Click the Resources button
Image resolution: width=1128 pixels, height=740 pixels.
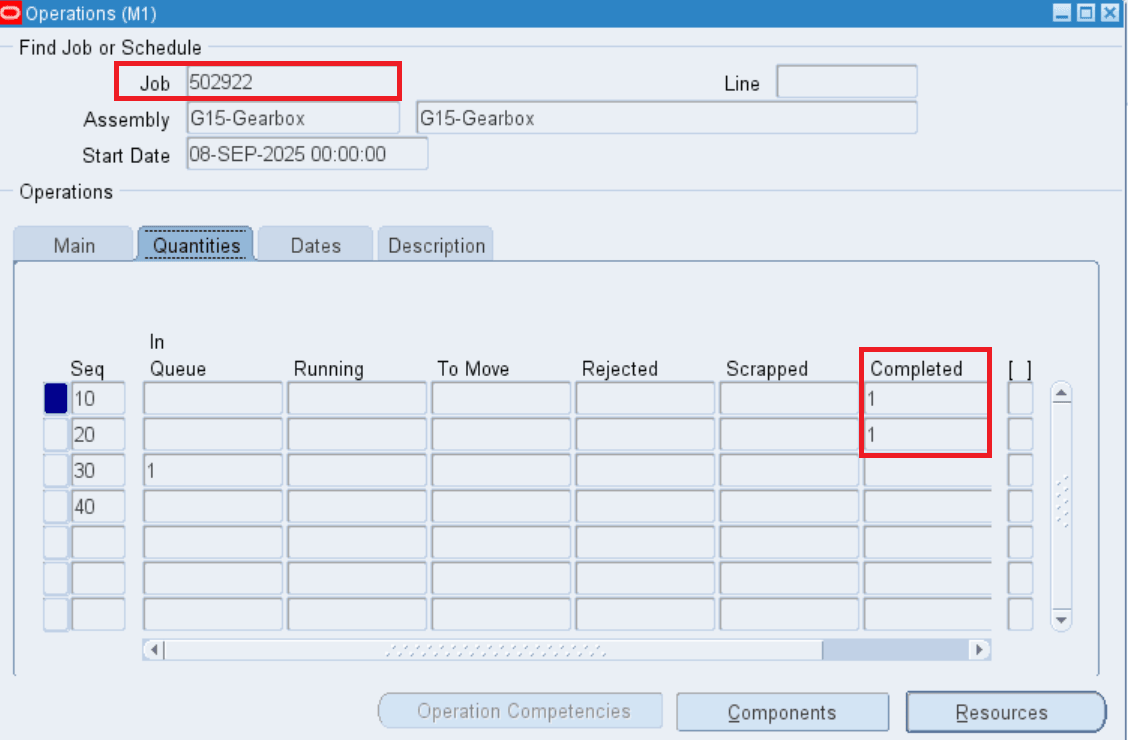tap(1006, 712)
